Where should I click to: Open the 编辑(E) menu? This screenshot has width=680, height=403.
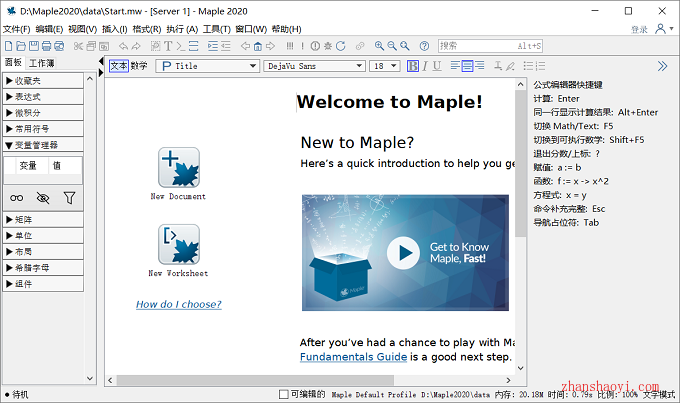pyautogui.click(x=49, y=29)
